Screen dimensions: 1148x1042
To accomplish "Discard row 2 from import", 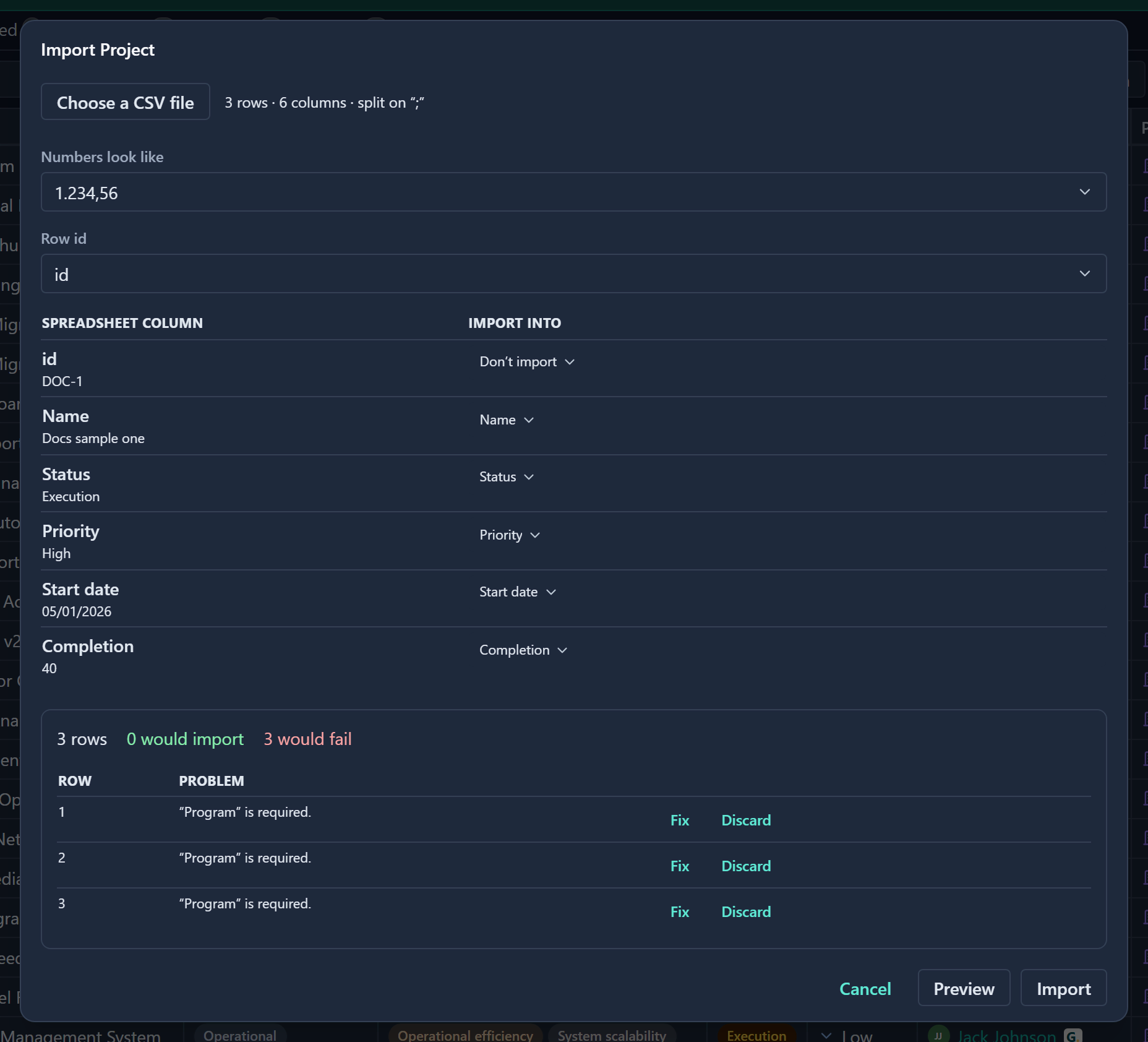I will pyautogui.click(x=746, y=866).
